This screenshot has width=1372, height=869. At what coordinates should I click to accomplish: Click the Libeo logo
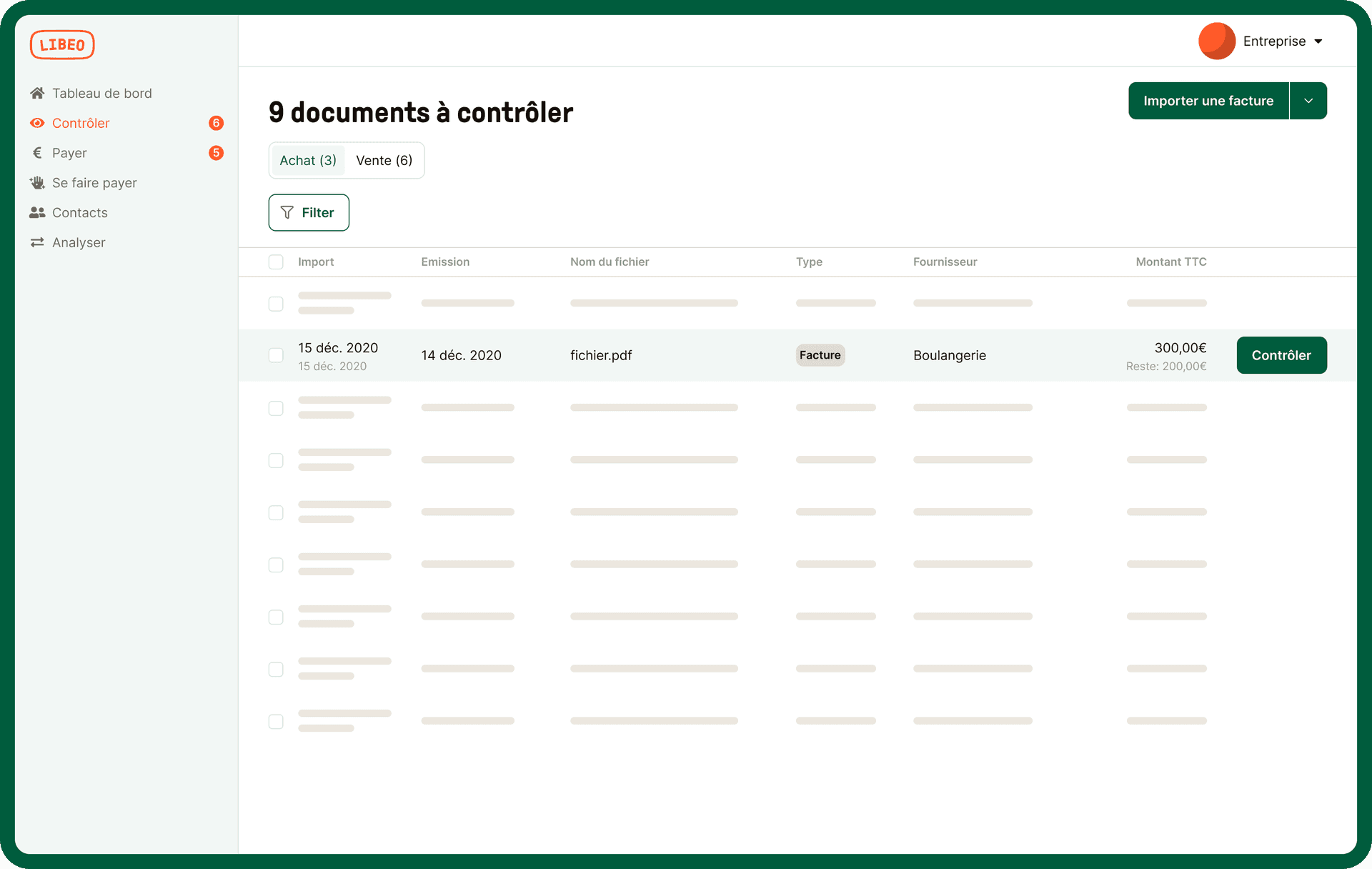[x=62, y=44]
